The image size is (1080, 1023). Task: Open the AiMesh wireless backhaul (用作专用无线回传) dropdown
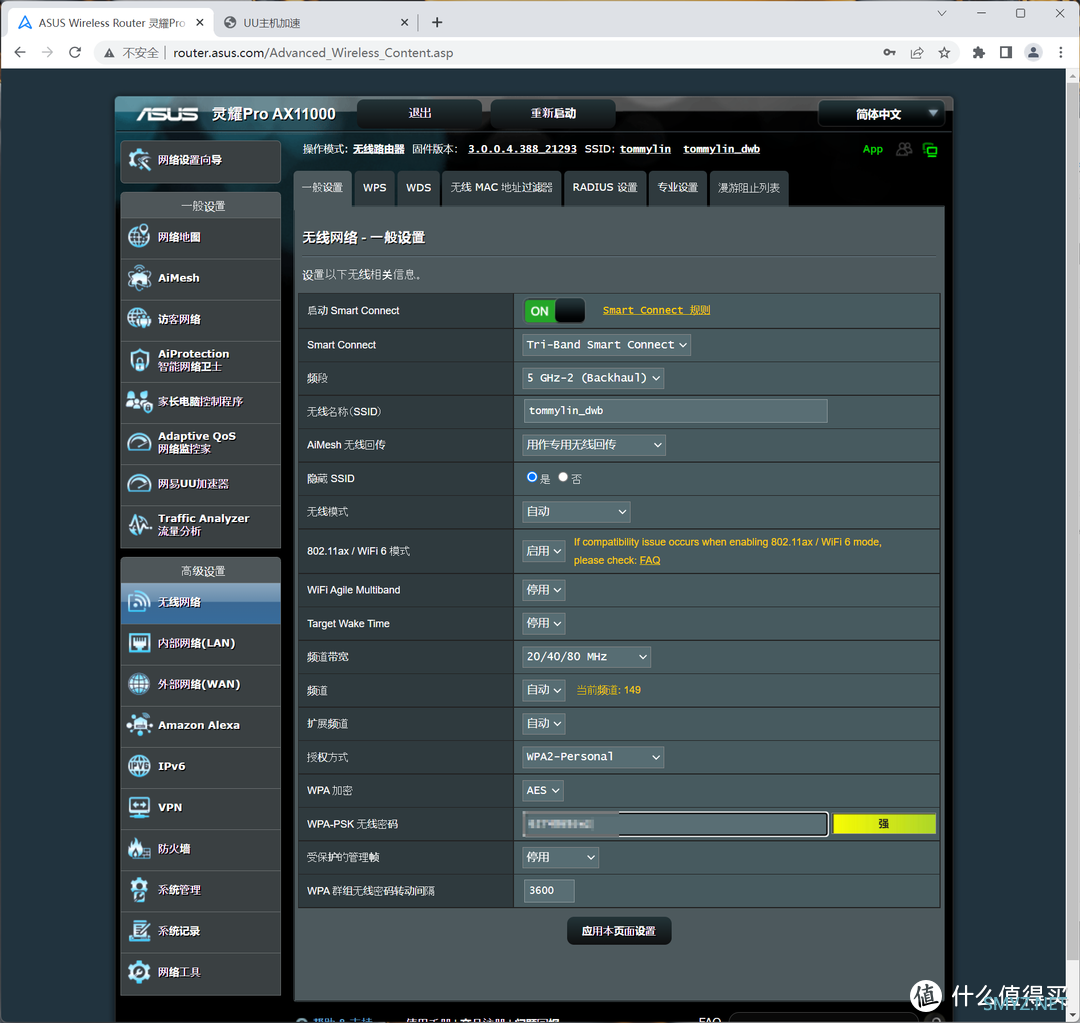(x=594, y=445)
